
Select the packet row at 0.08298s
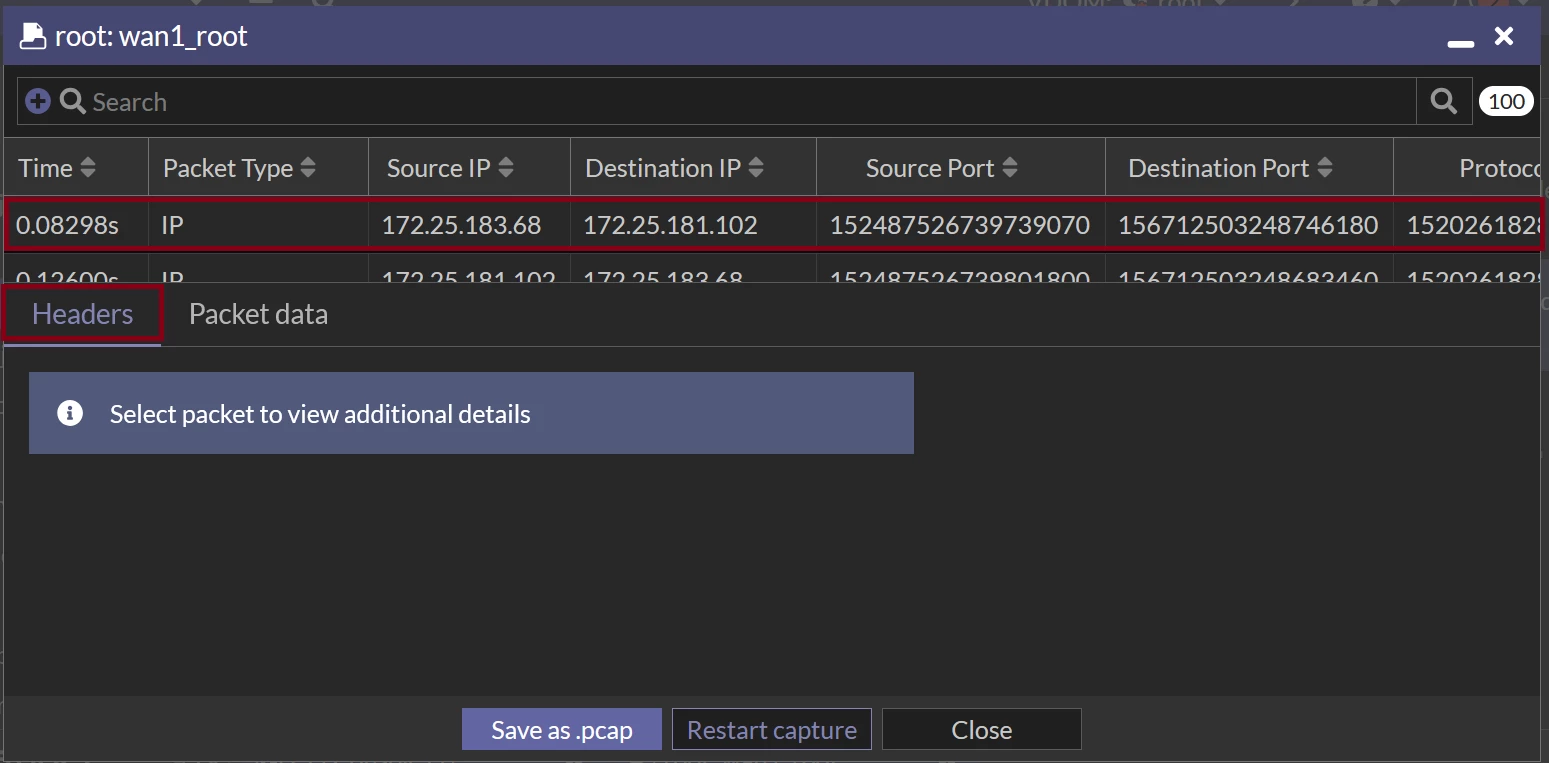click(x=774, y=225)
